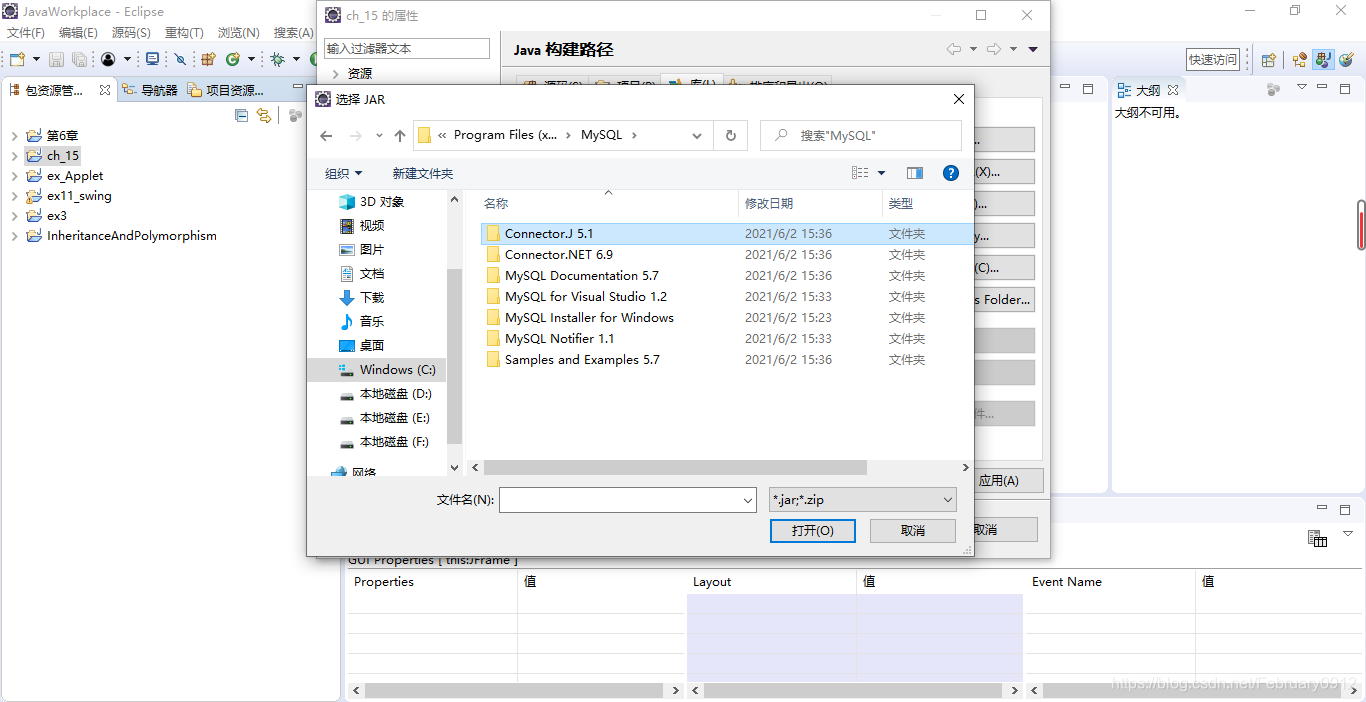This screenshot has width=1366, height=702.
Task: Click the 快速访问 quick access box
Action: pos(1213,60)
